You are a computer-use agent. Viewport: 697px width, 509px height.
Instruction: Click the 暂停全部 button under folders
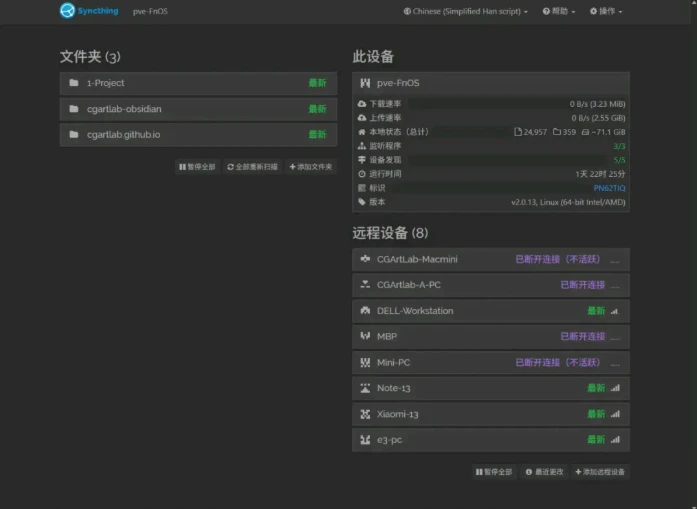(x=197, y=167)
